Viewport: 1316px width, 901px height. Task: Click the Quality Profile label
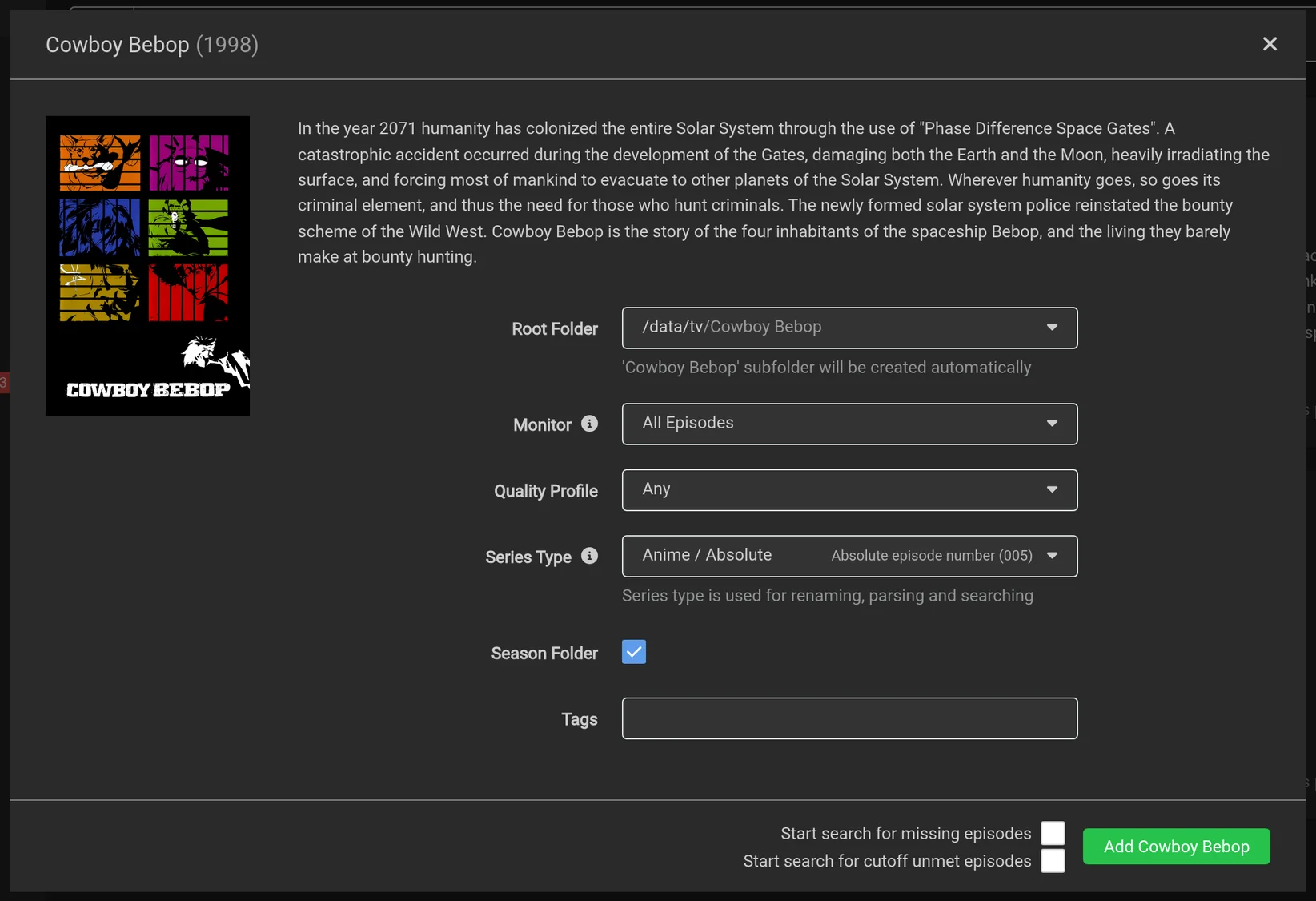[x=546, y=491]
